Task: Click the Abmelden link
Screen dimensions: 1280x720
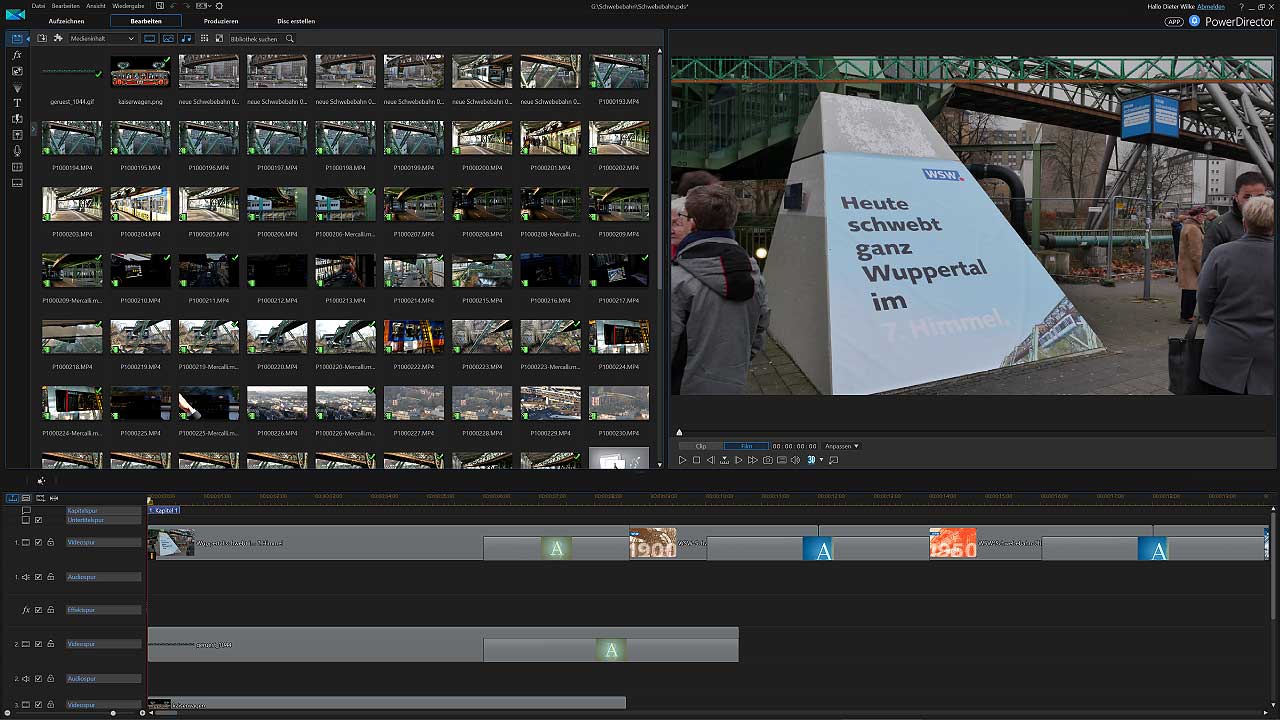Action: [x=1210, y=6]
